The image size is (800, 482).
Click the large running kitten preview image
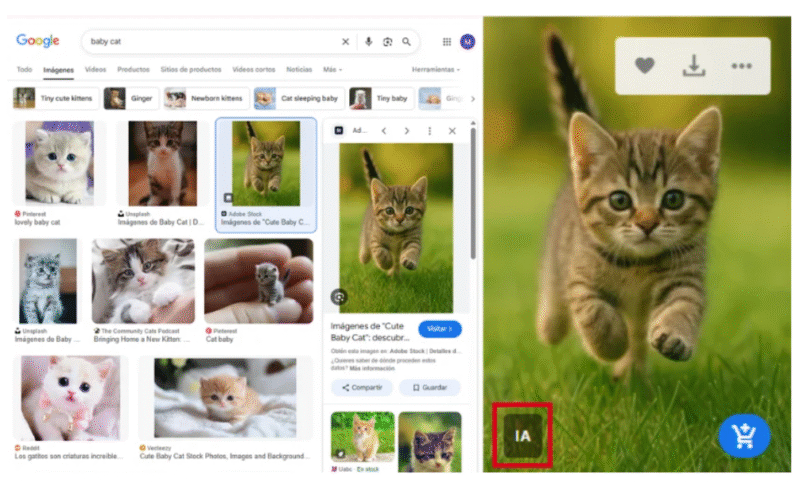point(396,227)
